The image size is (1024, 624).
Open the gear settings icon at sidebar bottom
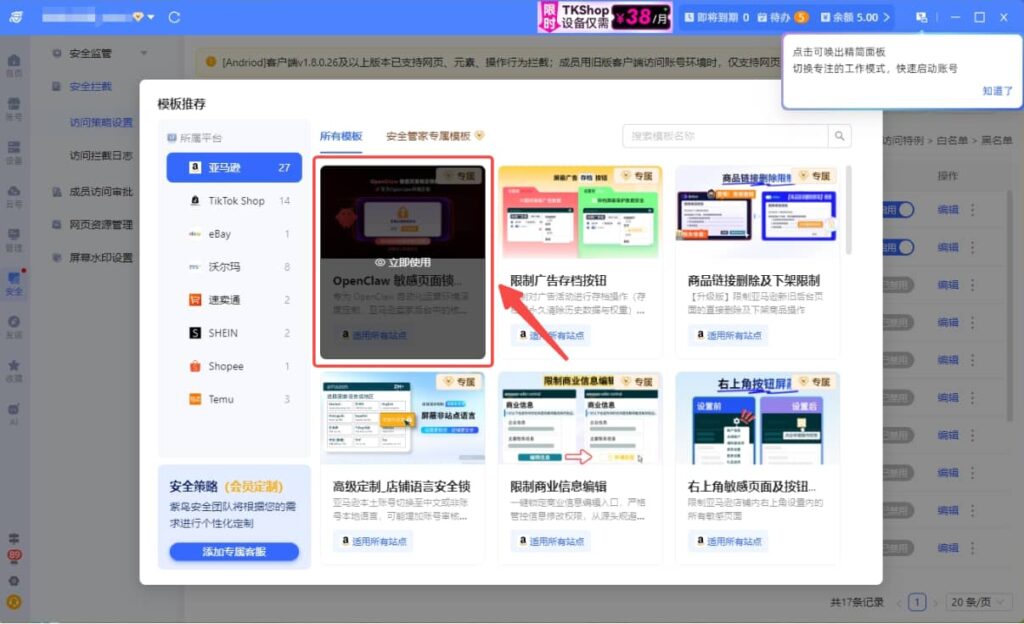click(x=14, y=581)
